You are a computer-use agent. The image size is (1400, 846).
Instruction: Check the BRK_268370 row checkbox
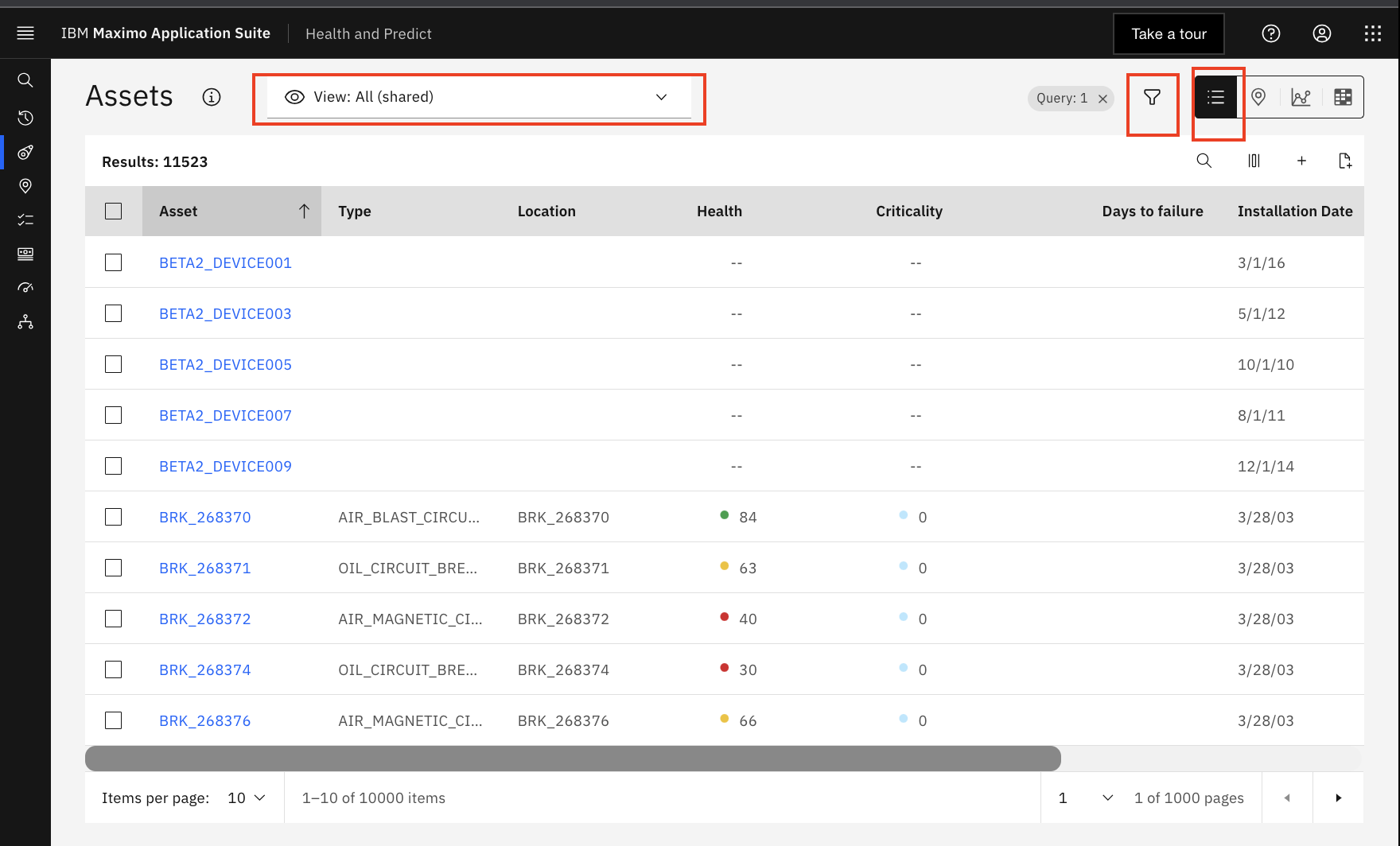114,517
